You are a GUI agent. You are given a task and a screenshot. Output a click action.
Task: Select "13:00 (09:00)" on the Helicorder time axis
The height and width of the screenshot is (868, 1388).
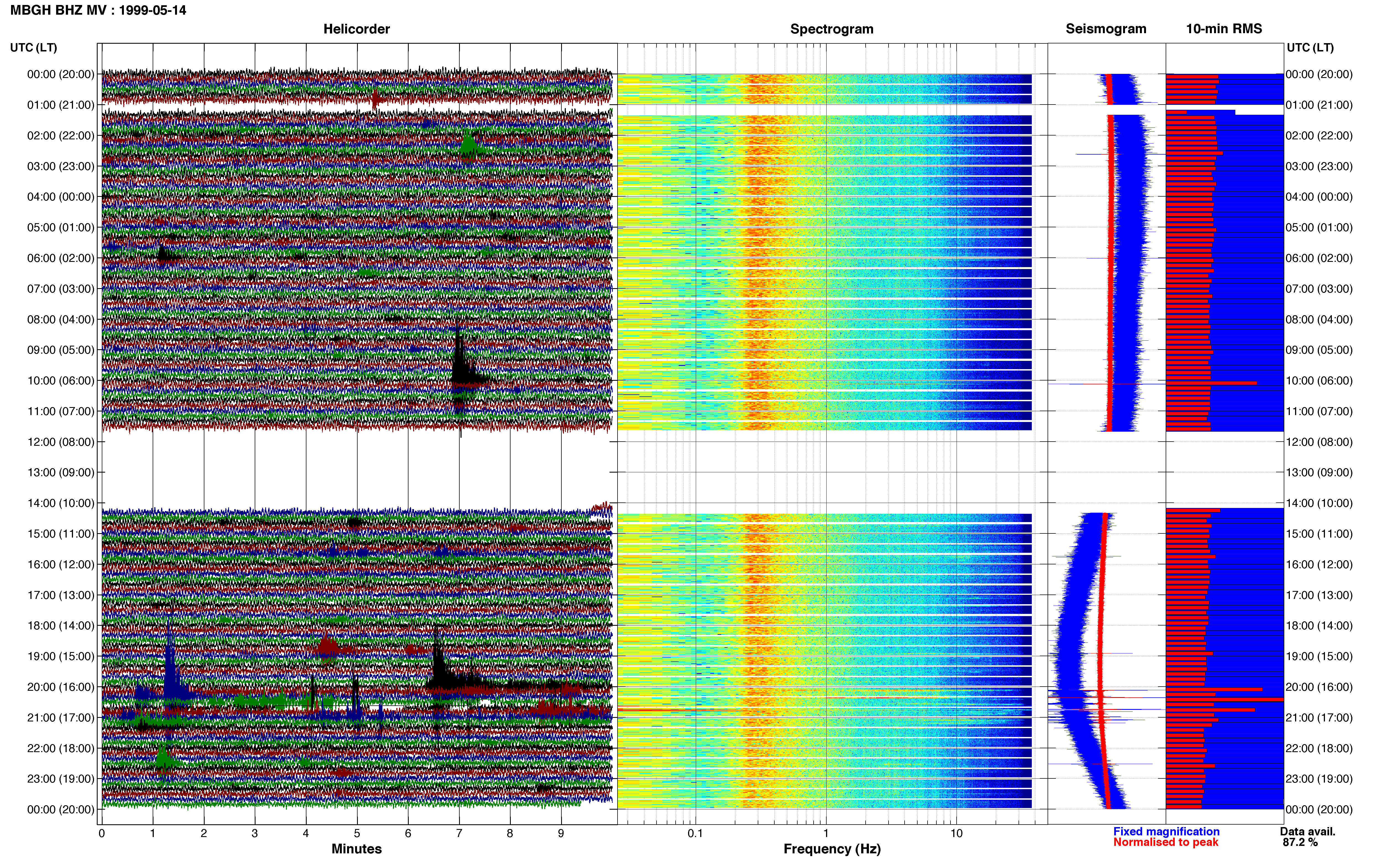(61, 473)
